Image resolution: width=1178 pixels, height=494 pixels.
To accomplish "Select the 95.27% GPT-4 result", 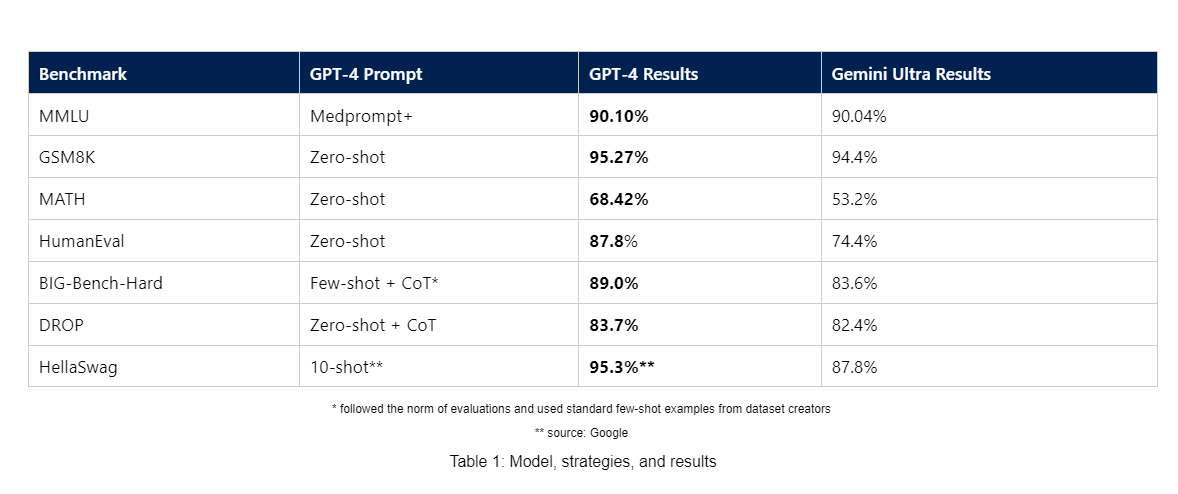I will coord(619,157).
